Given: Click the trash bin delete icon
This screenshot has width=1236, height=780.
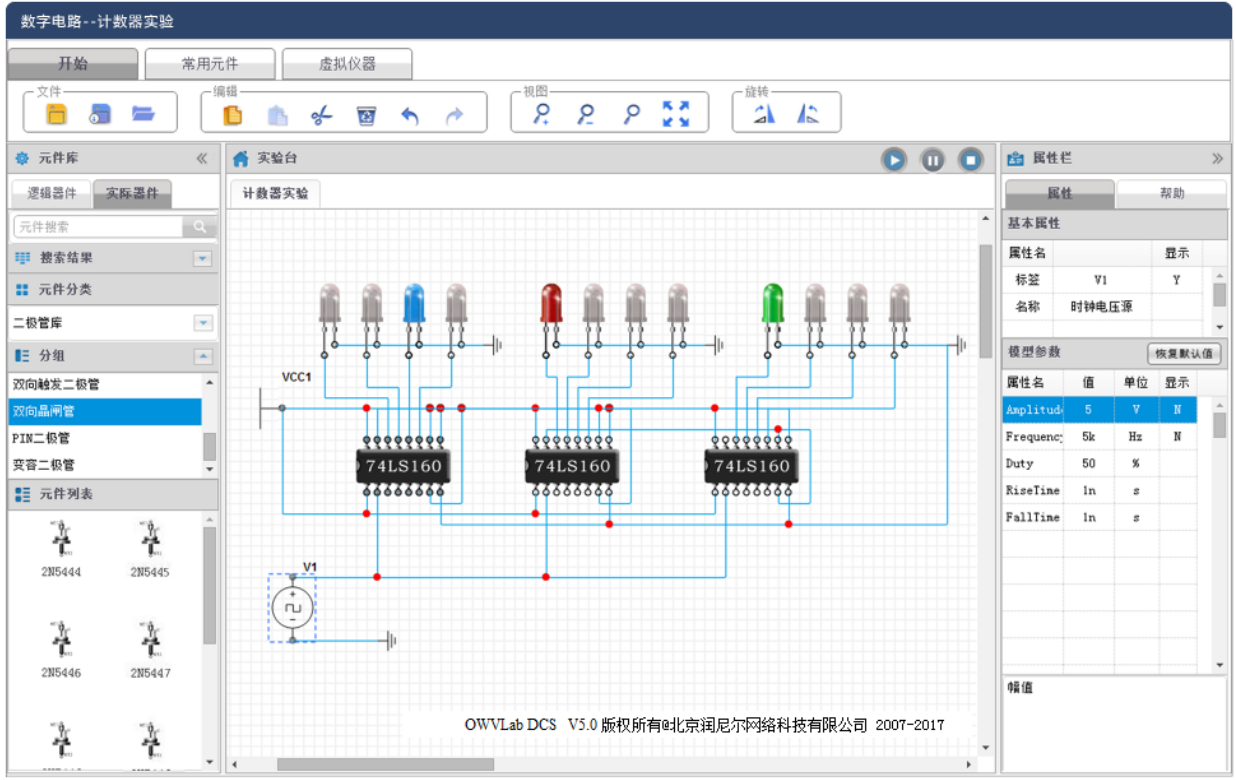Looking at the screenshot, I should point(366,115).
